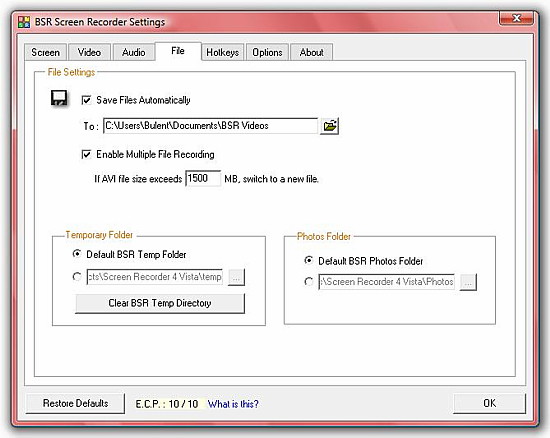
Task: Open the Options tab
Action: pos(267,52)
